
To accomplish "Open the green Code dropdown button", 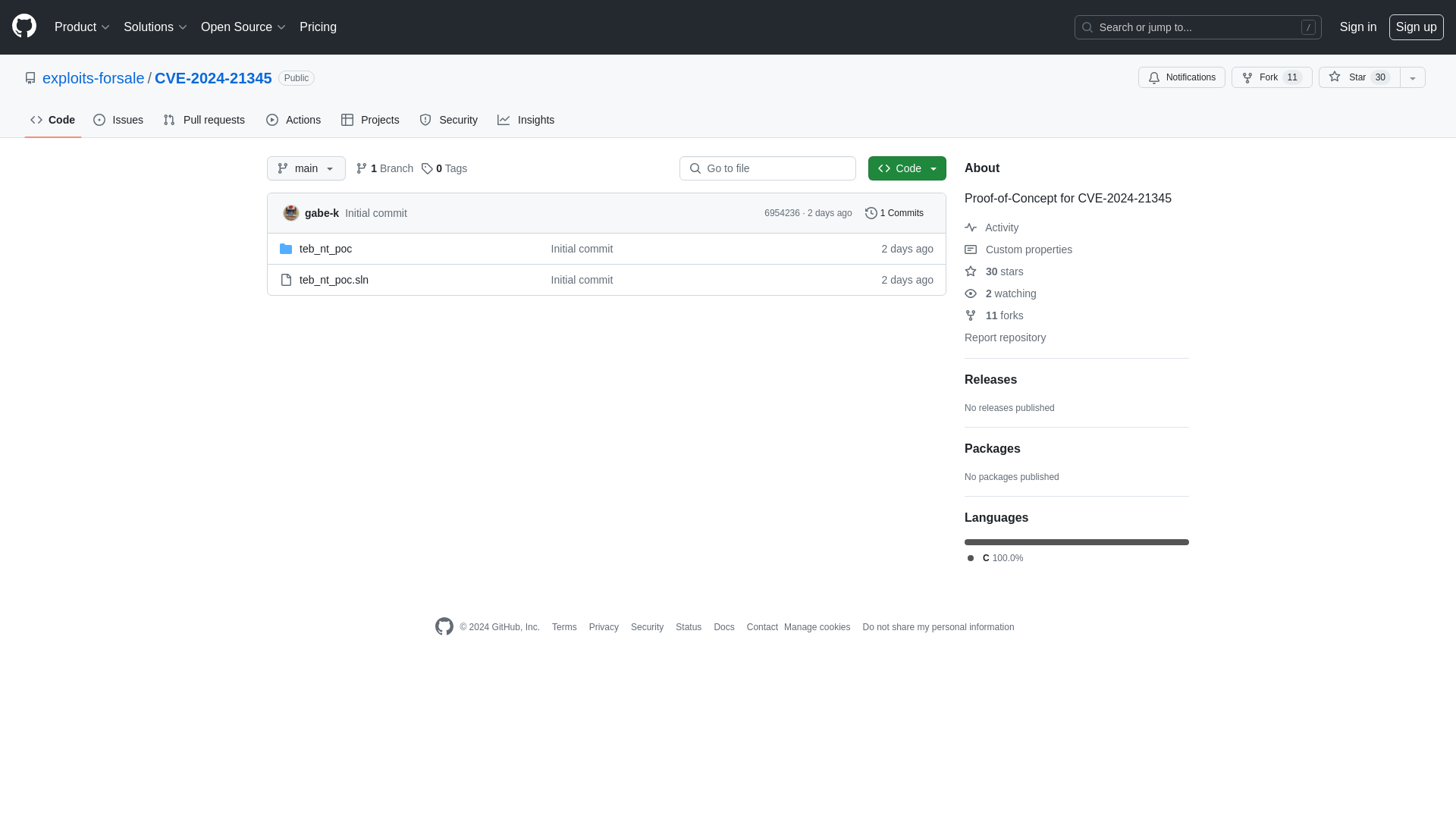I will [x=907, y=168].
